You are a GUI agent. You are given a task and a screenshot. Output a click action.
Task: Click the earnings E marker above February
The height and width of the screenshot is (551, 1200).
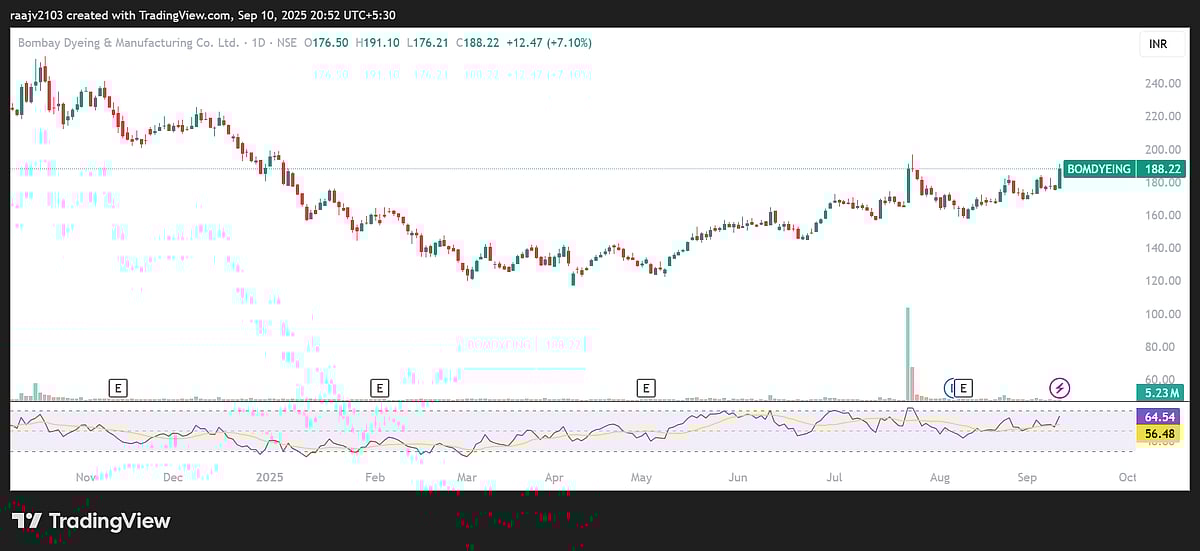379,386
